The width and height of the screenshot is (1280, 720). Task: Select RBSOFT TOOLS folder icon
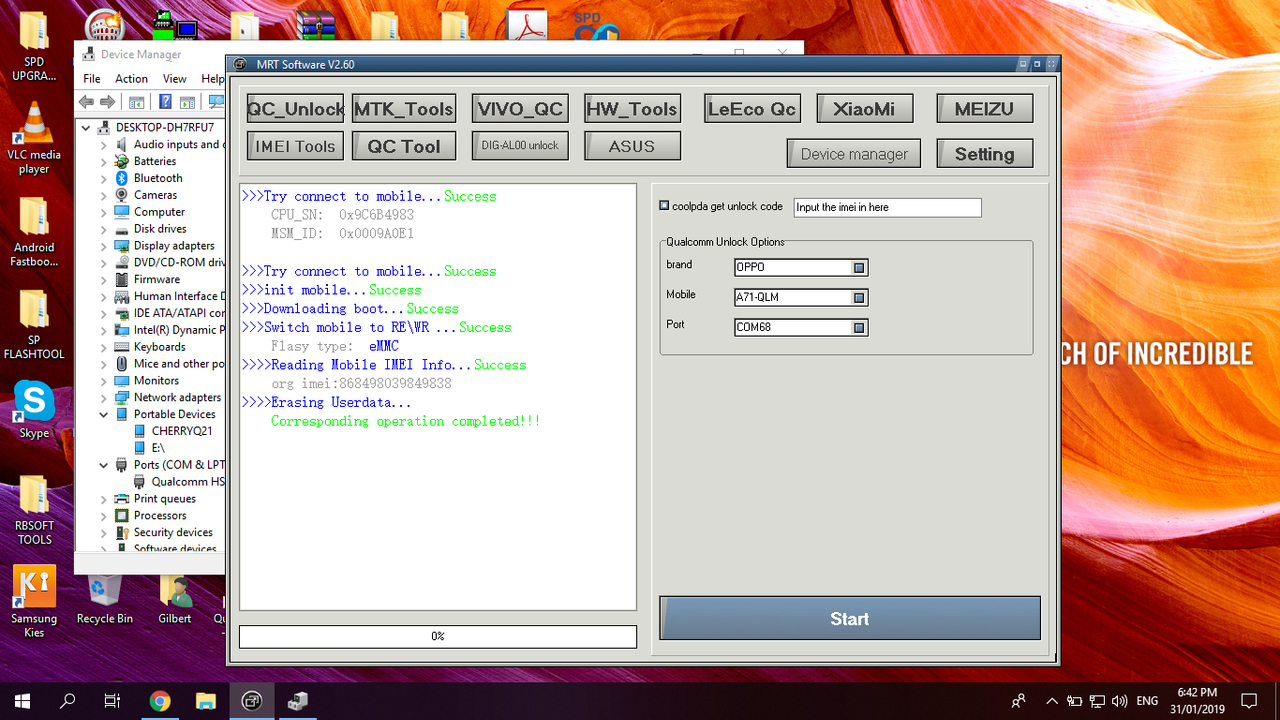(x=34, y=510)
